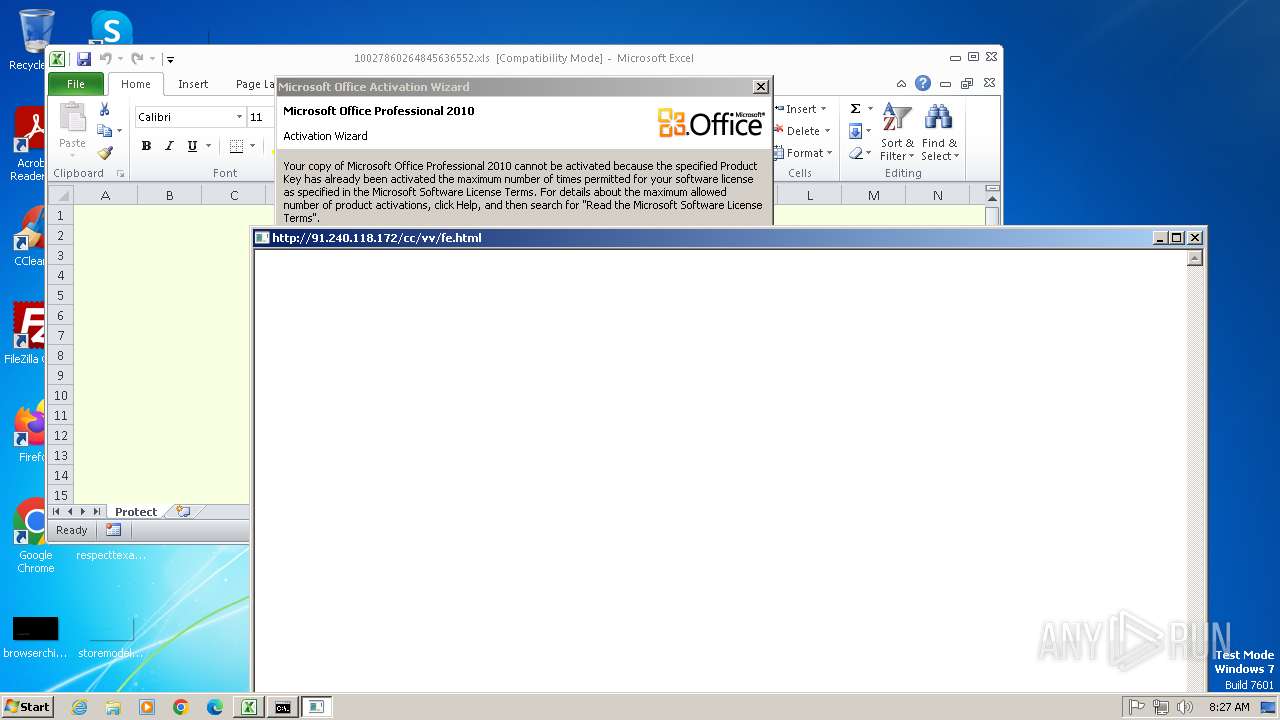The image size is (1280, 720).
Task: Select the browserchi... desktop file
Action: 35,637
